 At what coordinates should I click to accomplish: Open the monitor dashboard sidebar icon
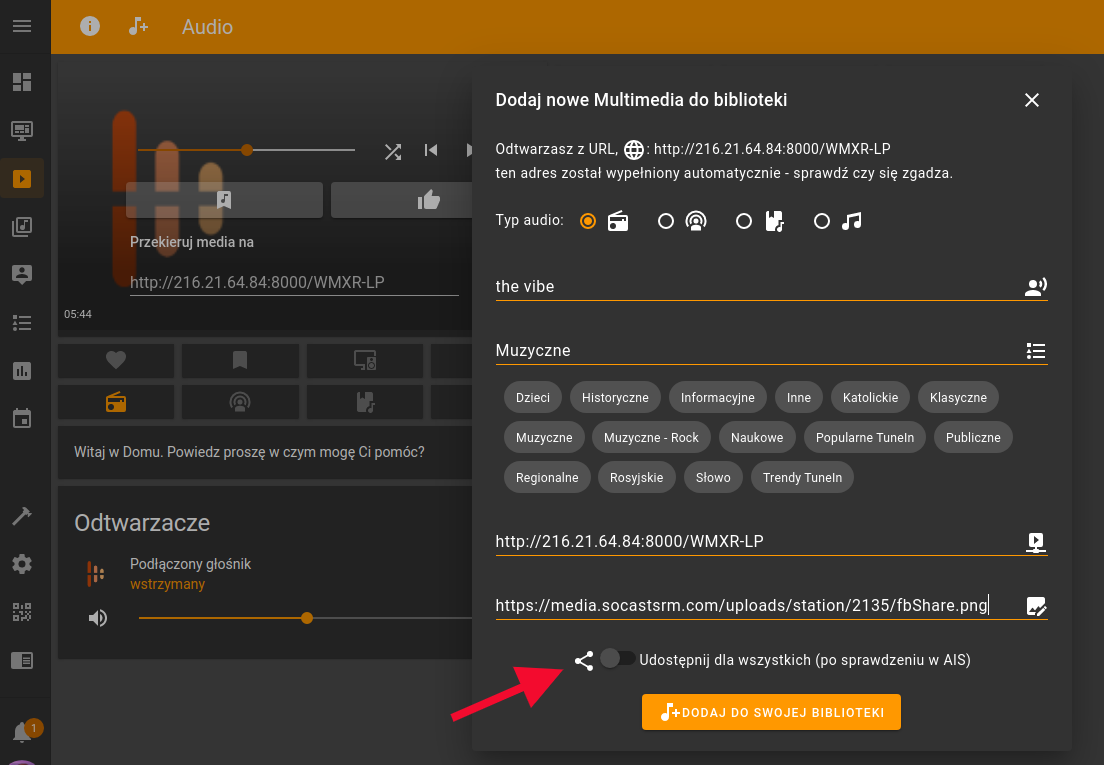point(22,130)
